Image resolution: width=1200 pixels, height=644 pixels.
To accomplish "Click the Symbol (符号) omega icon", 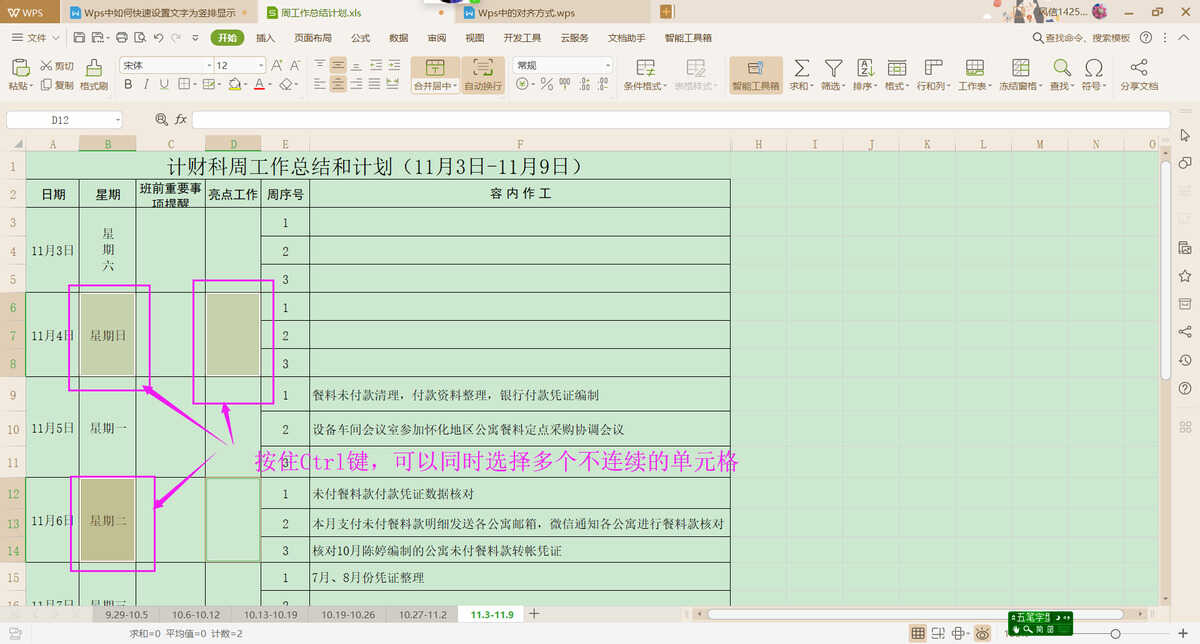I will click(x=1094, y=67).
